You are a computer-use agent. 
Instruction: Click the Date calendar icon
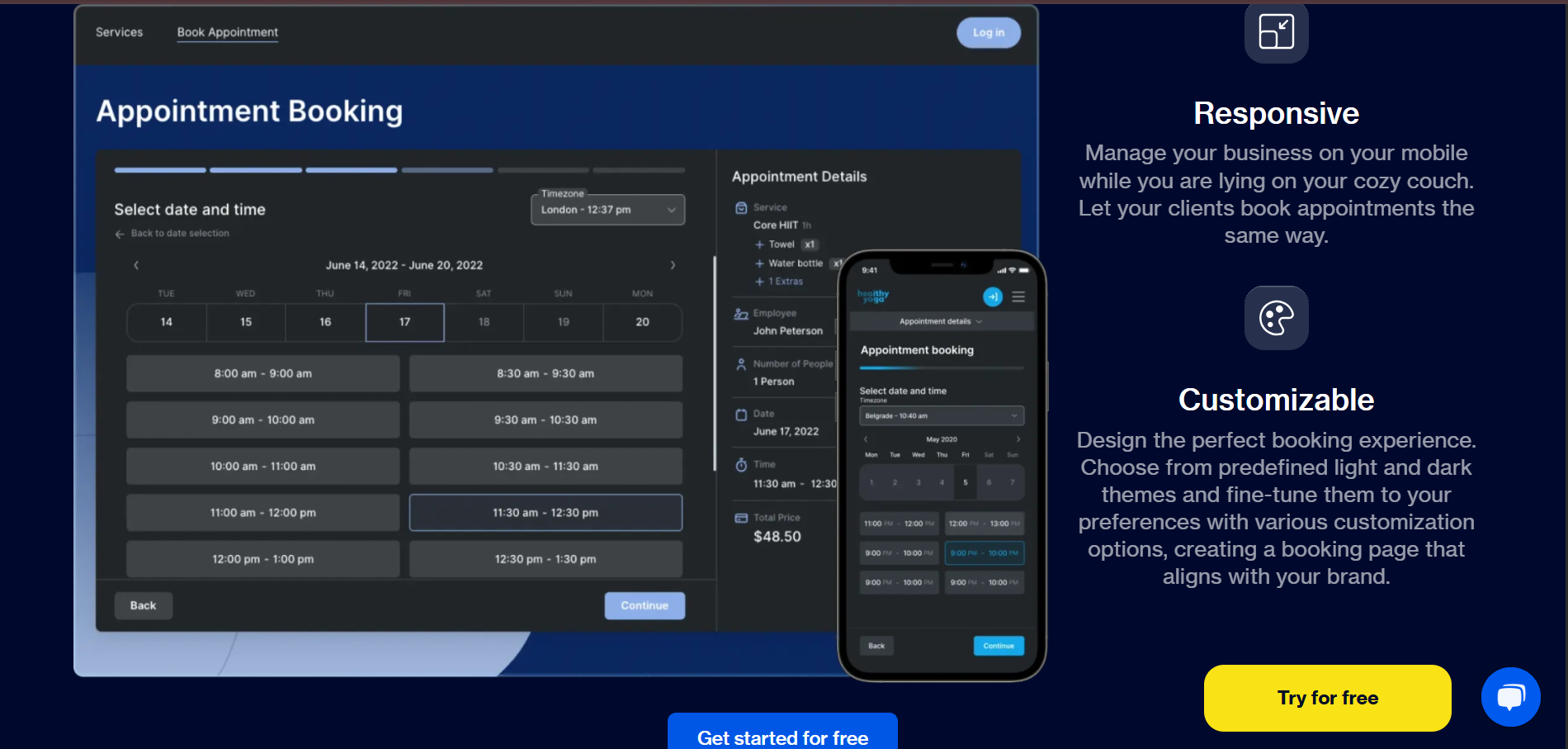pos(741,415)
